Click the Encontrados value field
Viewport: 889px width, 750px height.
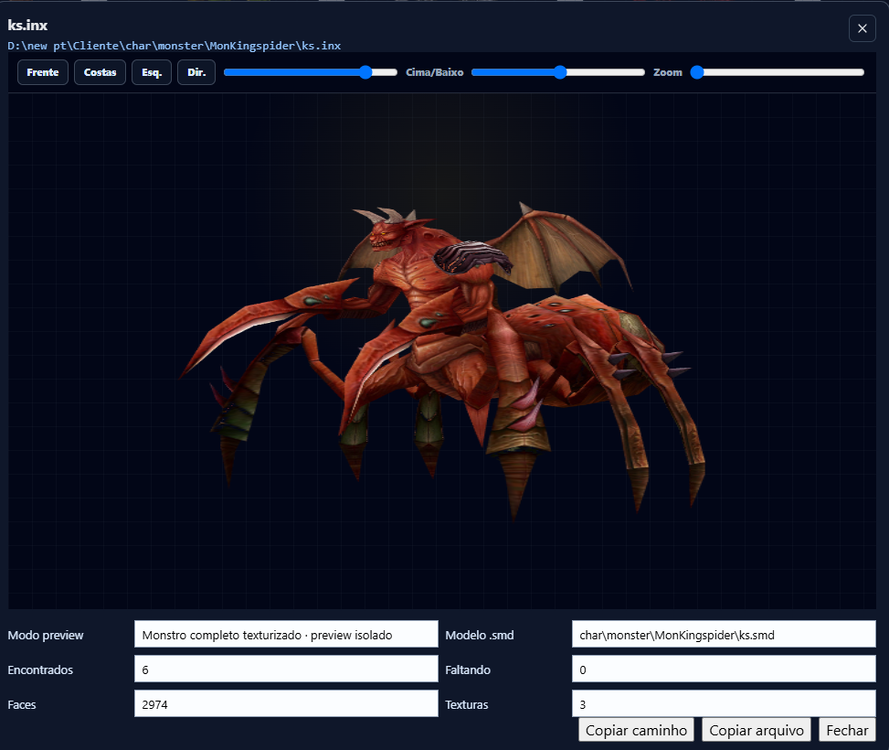pos(286,669)
